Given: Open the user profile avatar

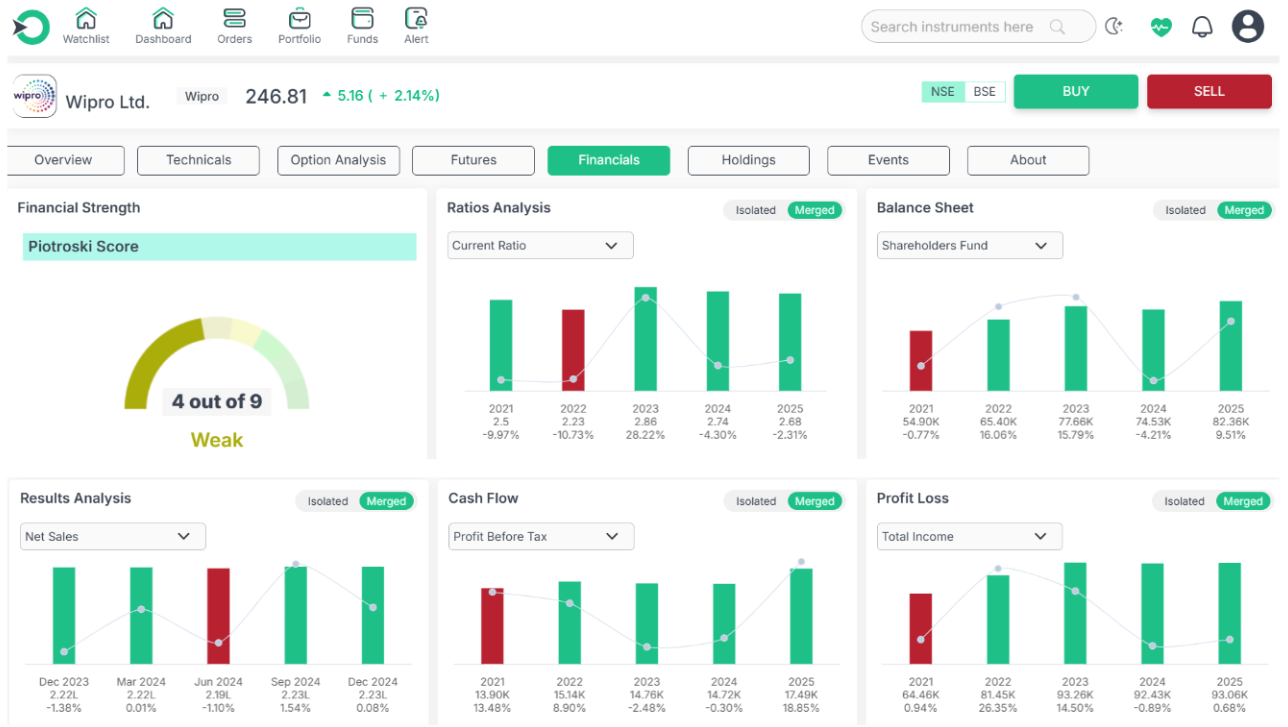Looking at the screenshot, I should [1248, 26].
